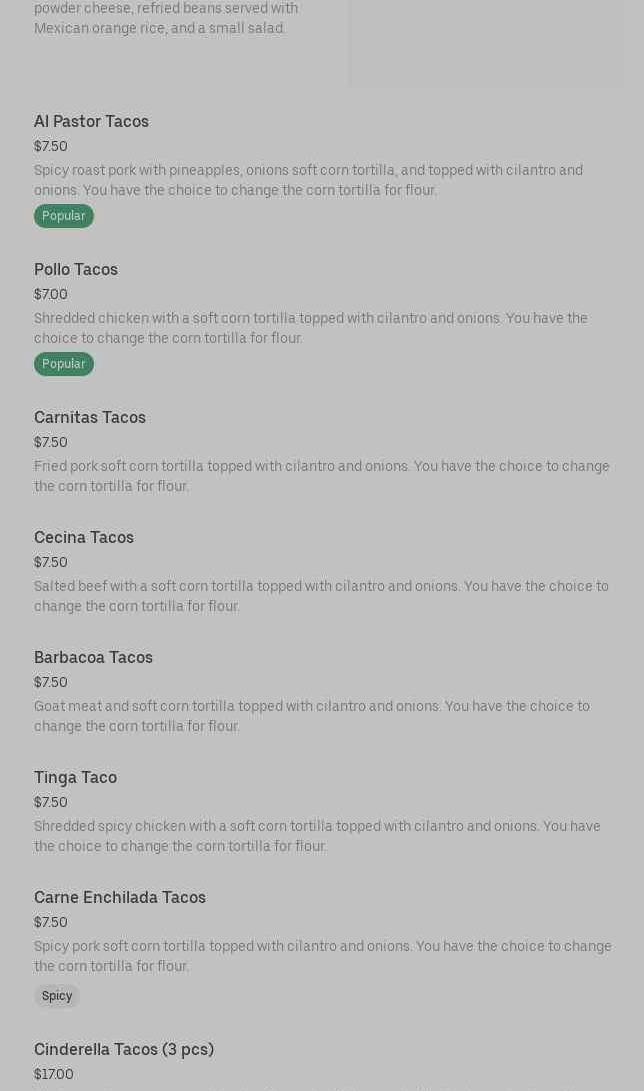The image size is (644, 1091).
Task: Pick the Carne Enchilada Tacos item
Action: 120,898
